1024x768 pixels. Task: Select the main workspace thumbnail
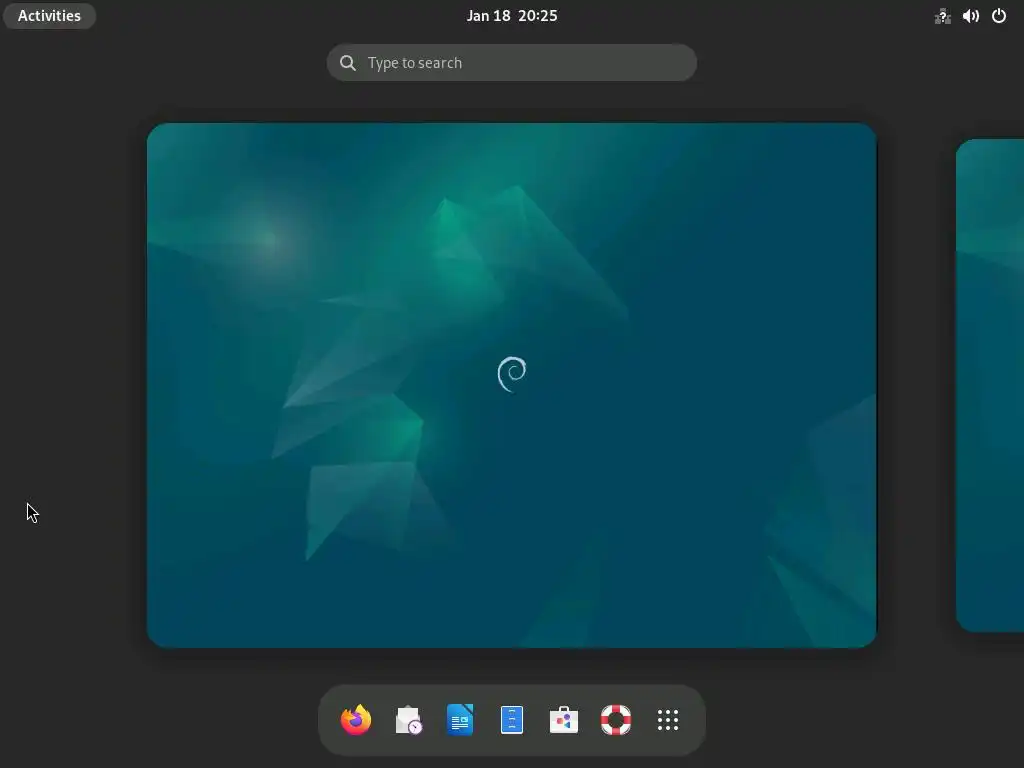click(x=512, y=385)
